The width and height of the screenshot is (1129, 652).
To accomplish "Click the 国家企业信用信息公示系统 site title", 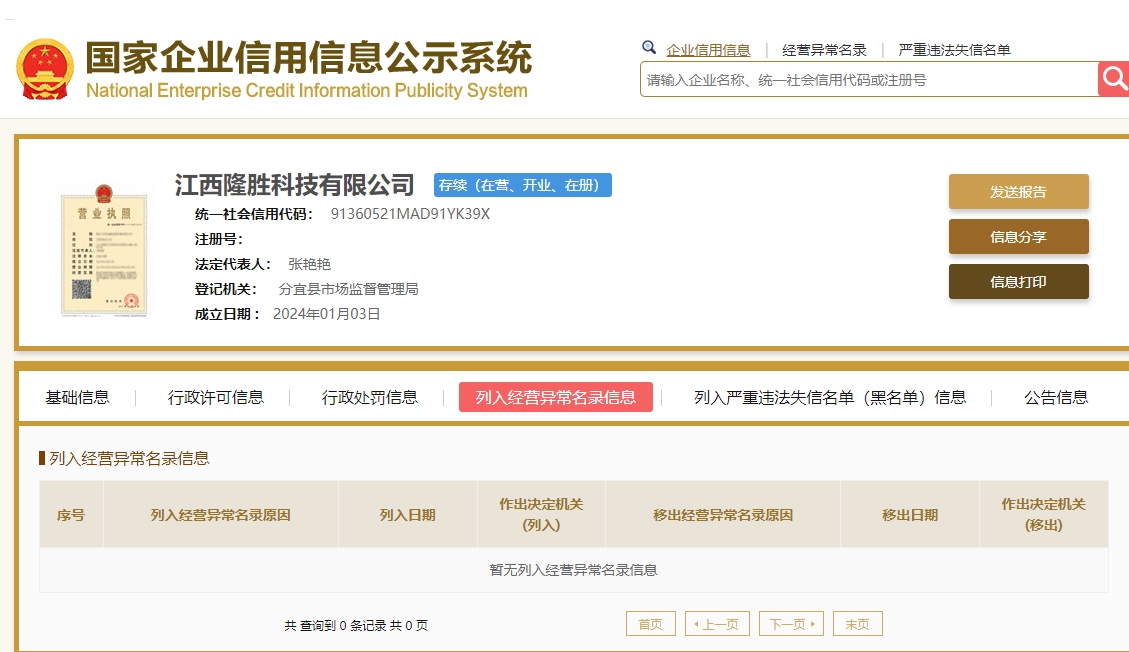I will pyautogui.click(x=309, y=58).
